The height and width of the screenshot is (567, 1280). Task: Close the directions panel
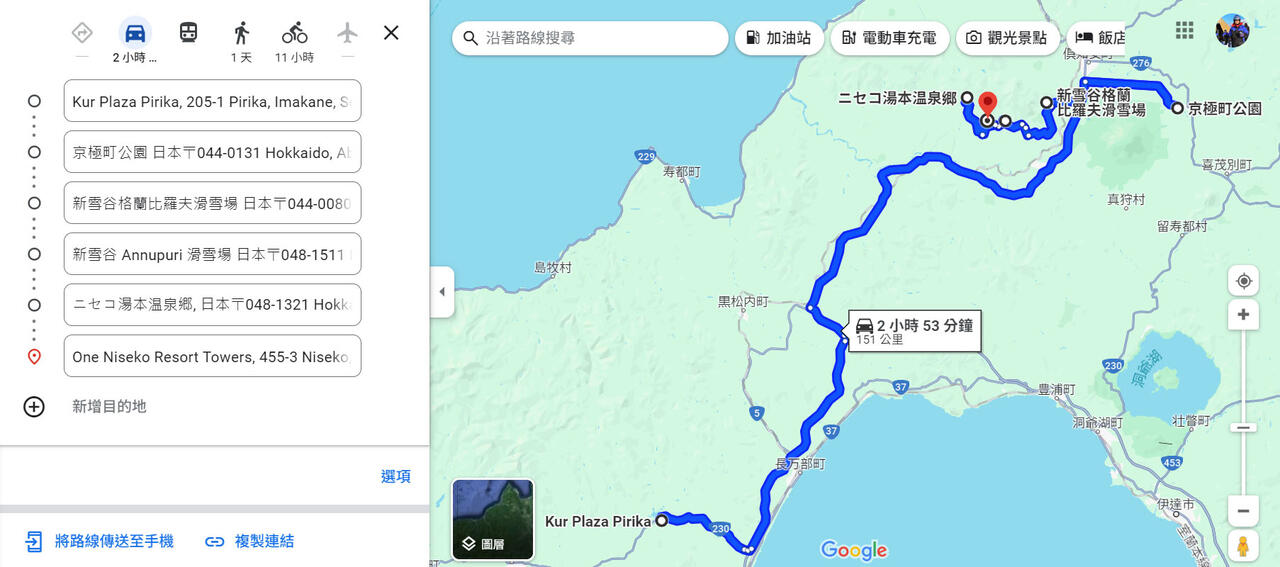[x=391, y=32]
